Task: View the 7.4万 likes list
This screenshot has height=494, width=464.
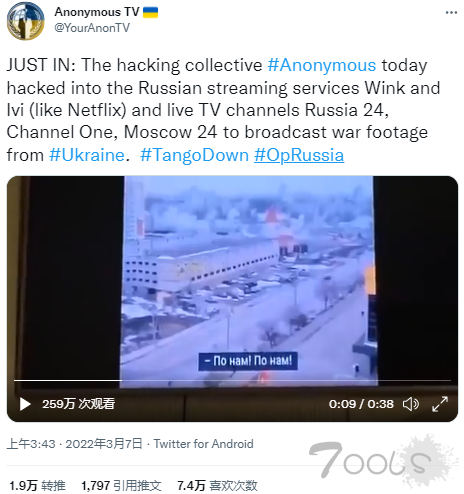Action: [x=217, y=485]
